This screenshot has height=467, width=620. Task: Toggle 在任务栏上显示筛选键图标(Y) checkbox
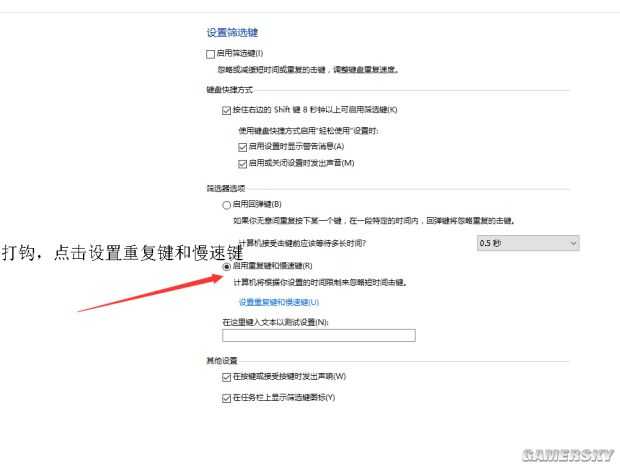click(x=227, y=397)
